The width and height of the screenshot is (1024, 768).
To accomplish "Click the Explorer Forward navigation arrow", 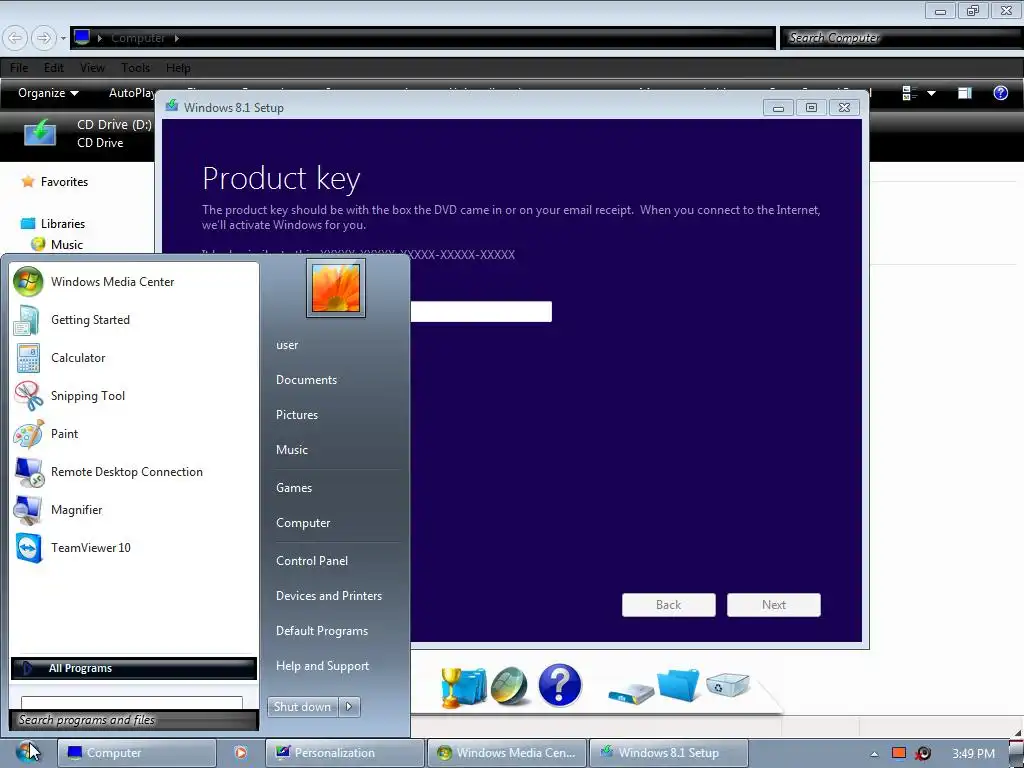I will pyautogui.click(x=43, y=38).
